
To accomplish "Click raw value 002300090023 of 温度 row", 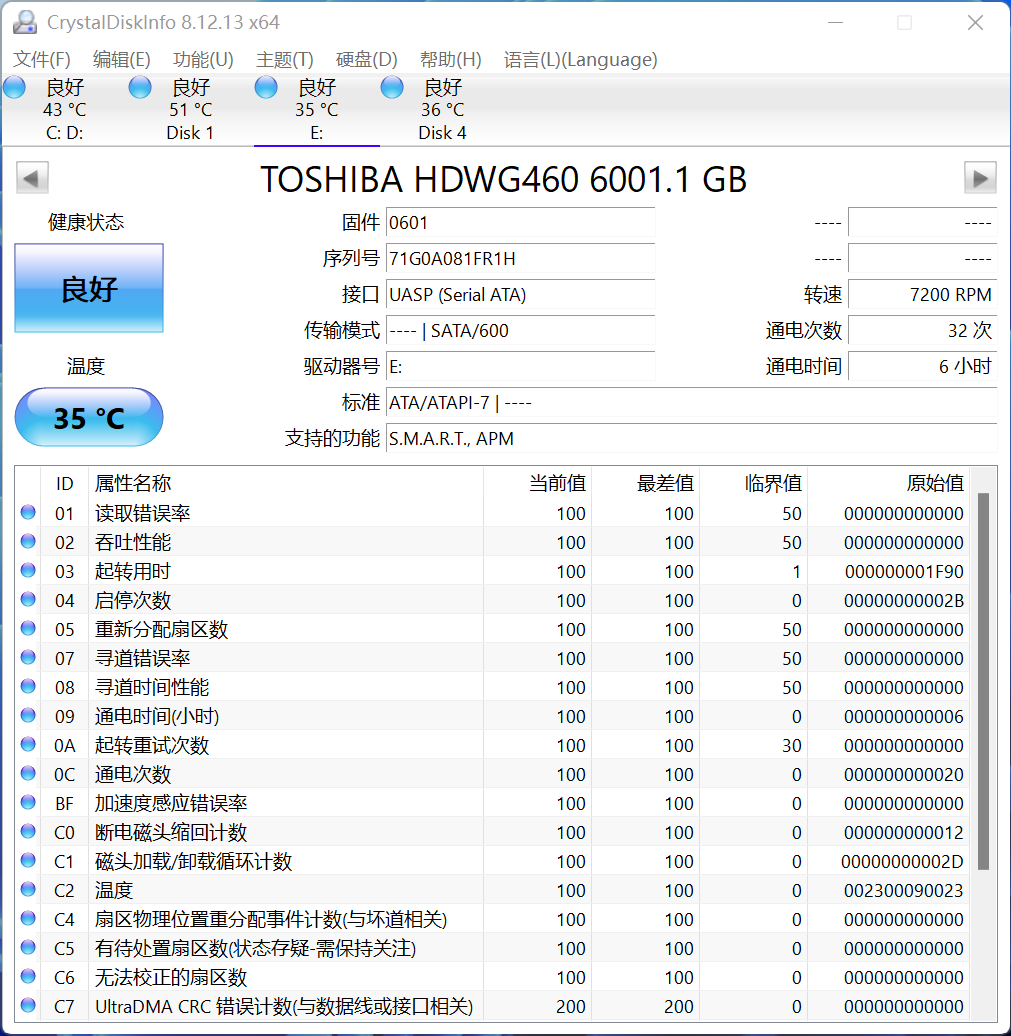I will pos(904,891).
